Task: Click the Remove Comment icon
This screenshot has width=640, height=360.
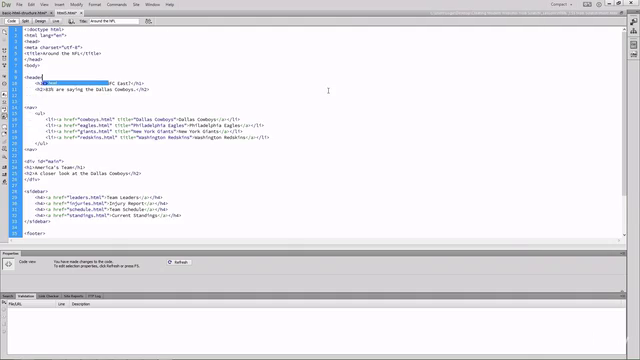Action: [4, 134]
